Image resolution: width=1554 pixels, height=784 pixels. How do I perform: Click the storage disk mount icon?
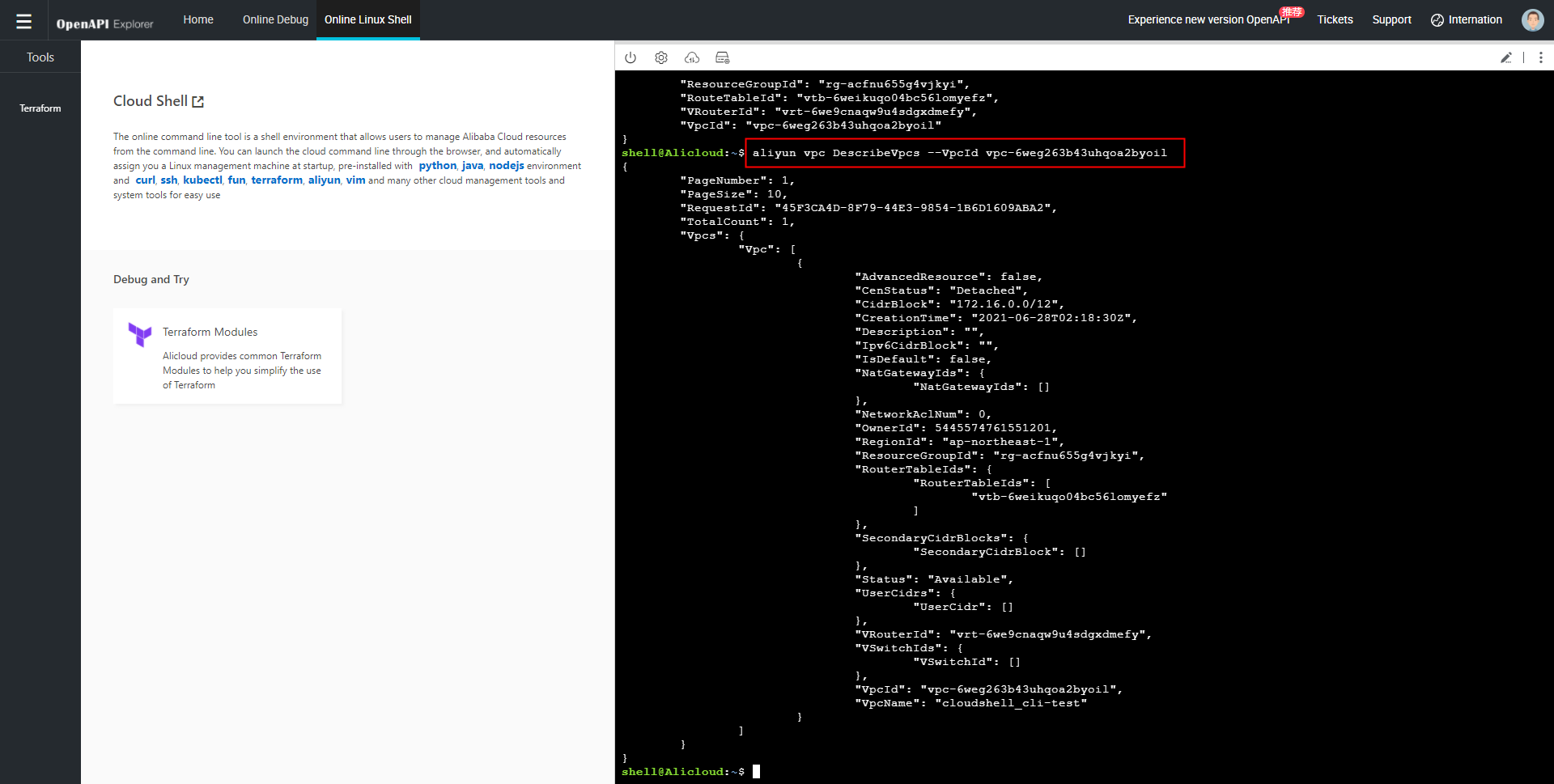(x=723, y=57)
